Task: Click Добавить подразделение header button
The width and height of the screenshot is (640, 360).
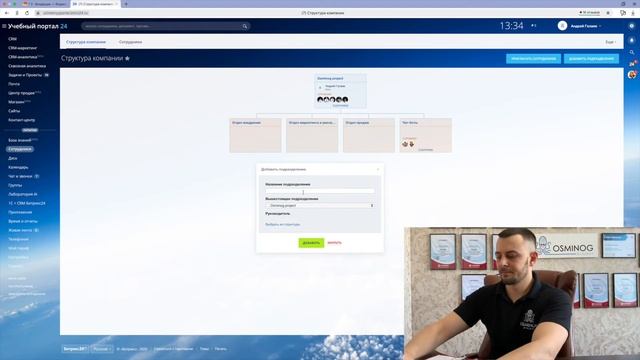Action: pyautogui.click(x=591, y=58)
